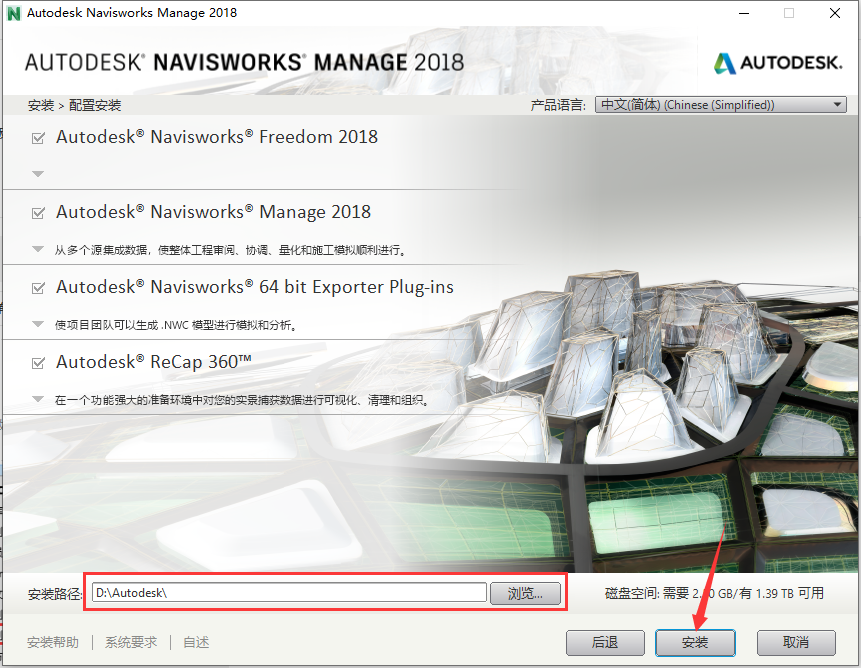861x668 pixels.
Task: Click the Autodesk ReCap 360 product title
Action: click(x=154, y=362)
